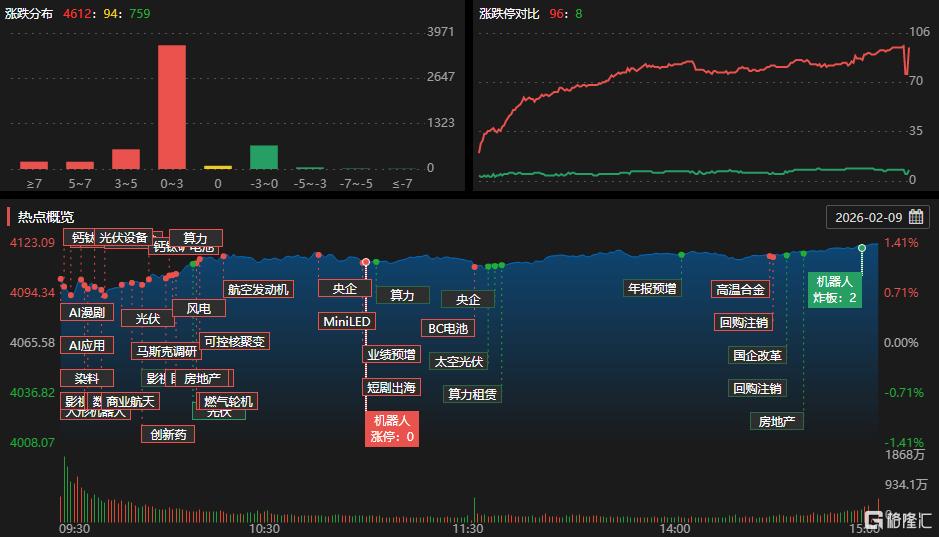Click the green 机器人 炸板 badge
Image resolution: width=939 pixels, height=537 pixels.
(x=834, y=290)
